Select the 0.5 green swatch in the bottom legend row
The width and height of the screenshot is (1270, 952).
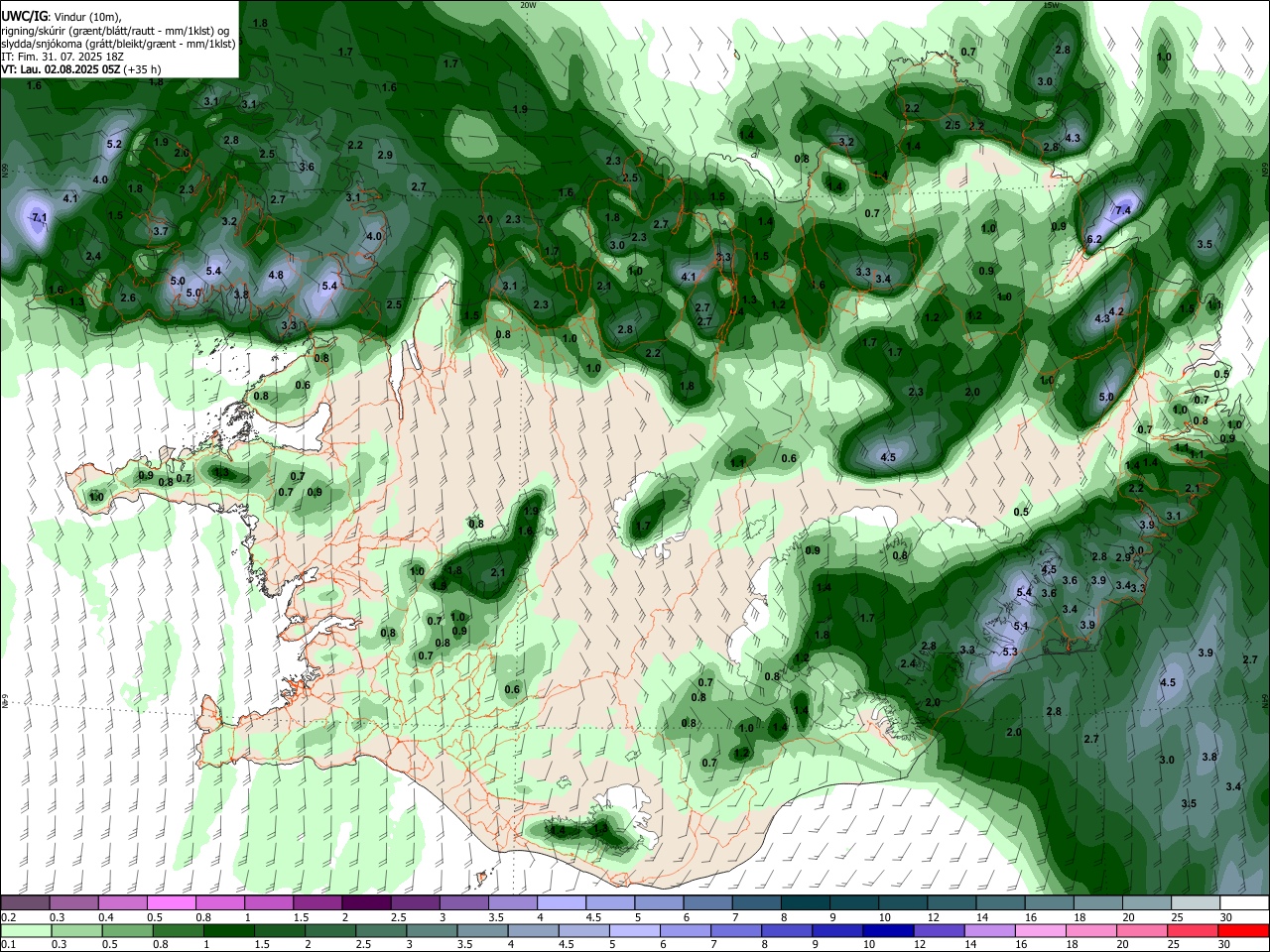(126, 930)
